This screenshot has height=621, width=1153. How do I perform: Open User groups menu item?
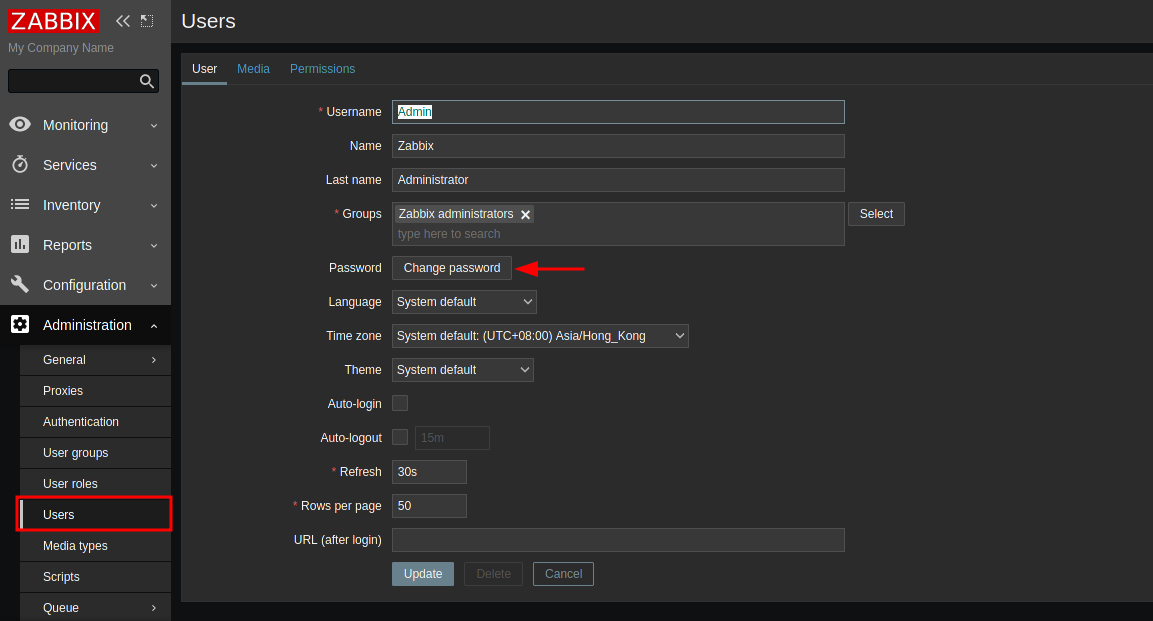click(96, 453)
